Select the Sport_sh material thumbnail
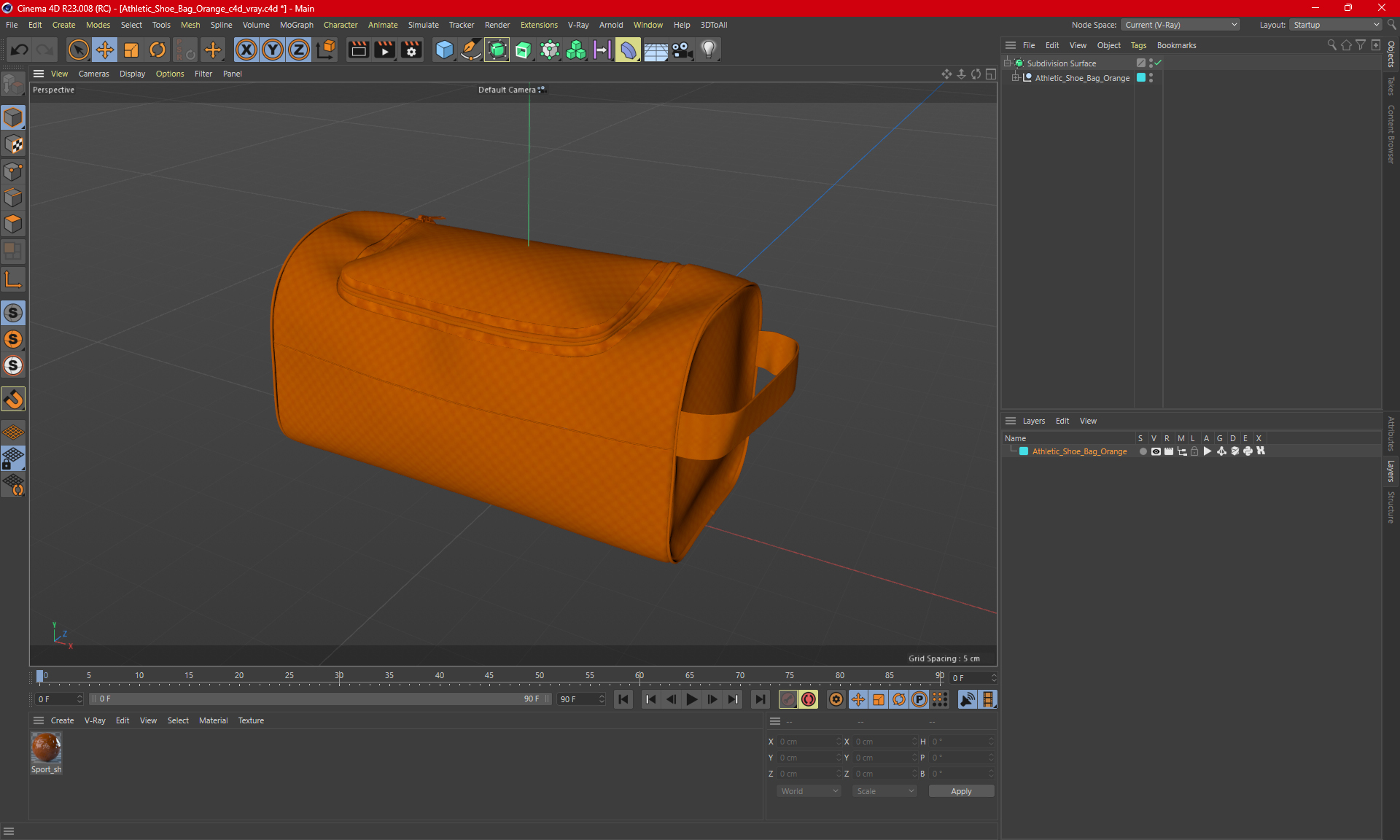 [x=46, y=748]
